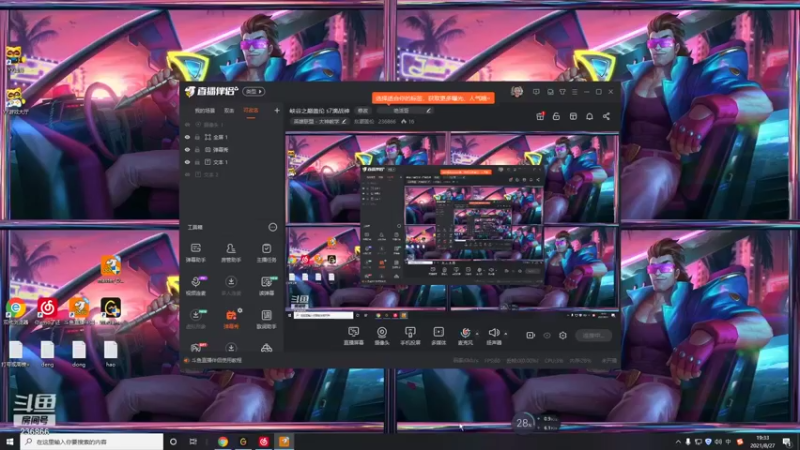Show the hidden 摄像头 1 source
Screen dimensions: 800x450
click(x=187, y=124)
